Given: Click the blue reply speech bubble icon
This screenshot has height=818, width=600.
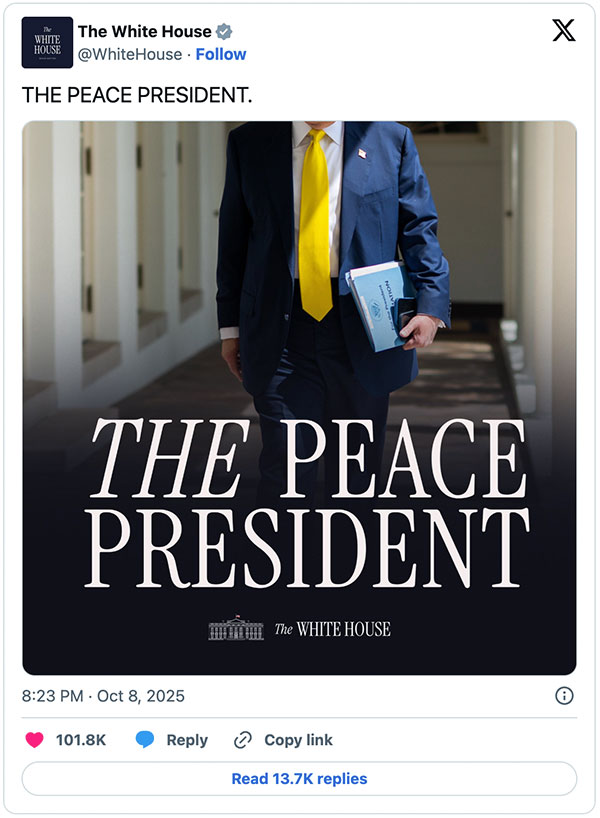Looking at the screenshot, I should pyautogui.click(x=145, y=740).
